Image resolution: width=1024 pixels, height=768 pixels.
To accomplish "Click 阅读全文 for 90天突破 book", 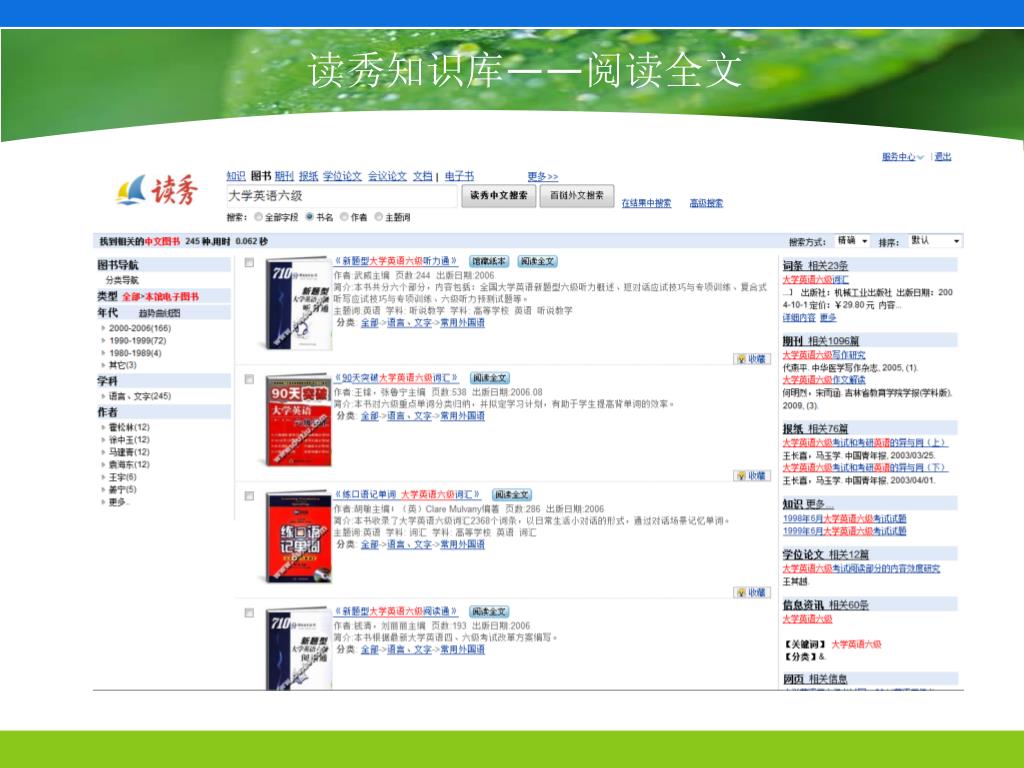I will coord(489,378).
